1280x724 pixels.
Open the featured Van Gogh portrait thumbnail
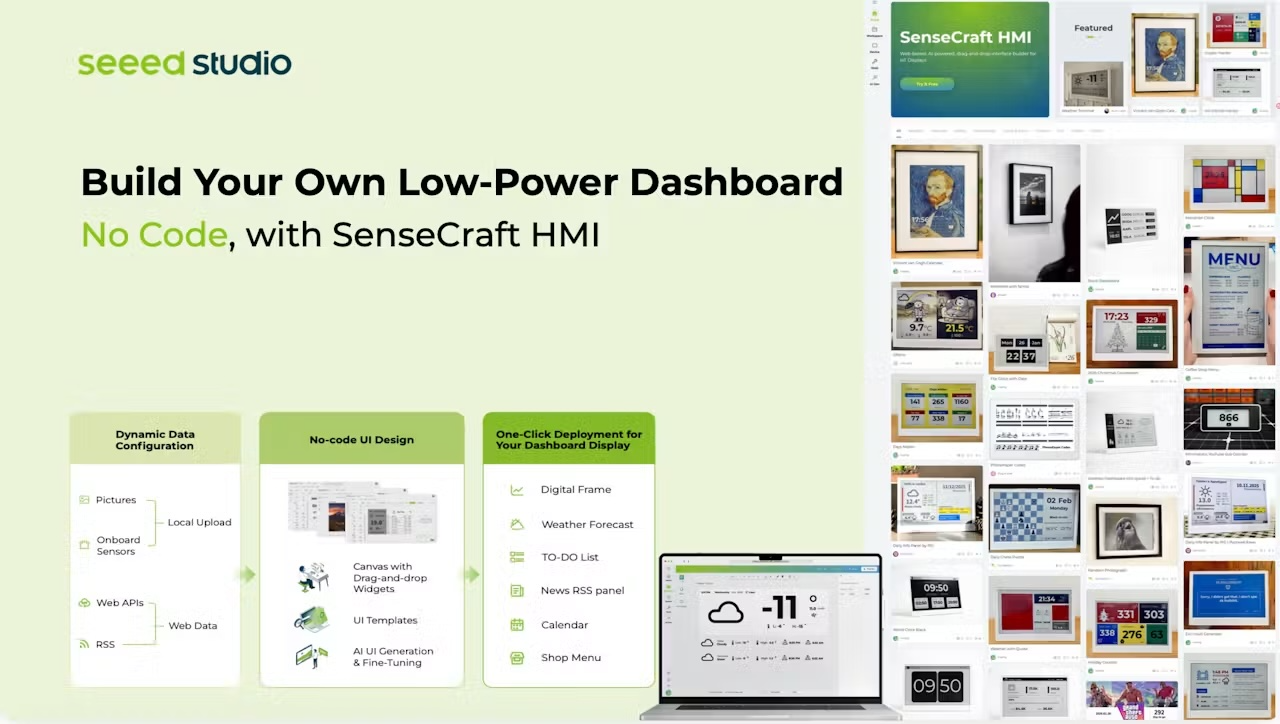coord(1165,55)
